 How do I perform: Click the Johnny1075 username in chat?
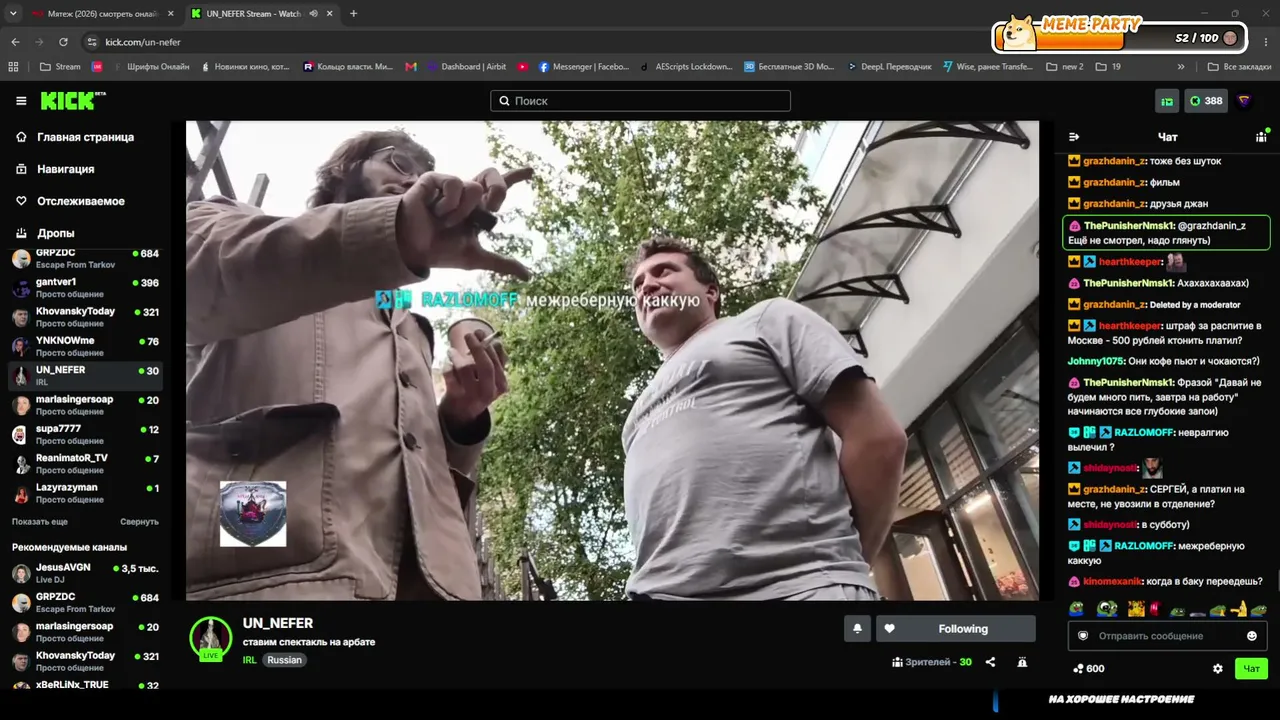point(1095,361)
